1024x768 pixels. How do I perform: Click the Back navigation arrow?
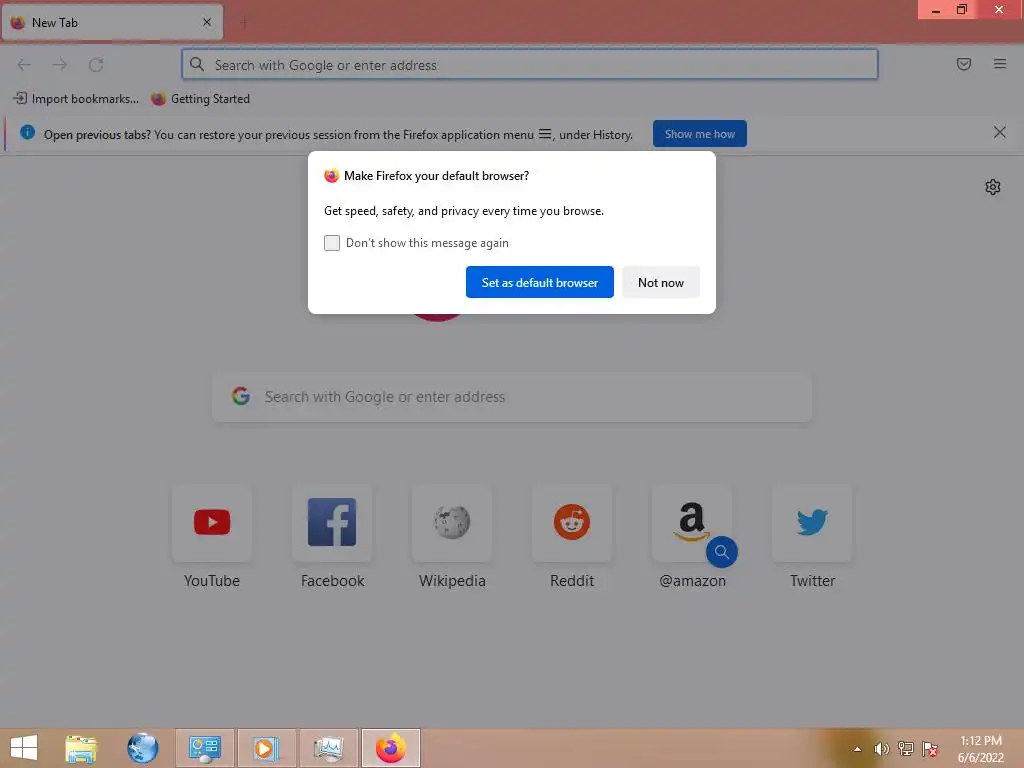[x=24, y=65]
